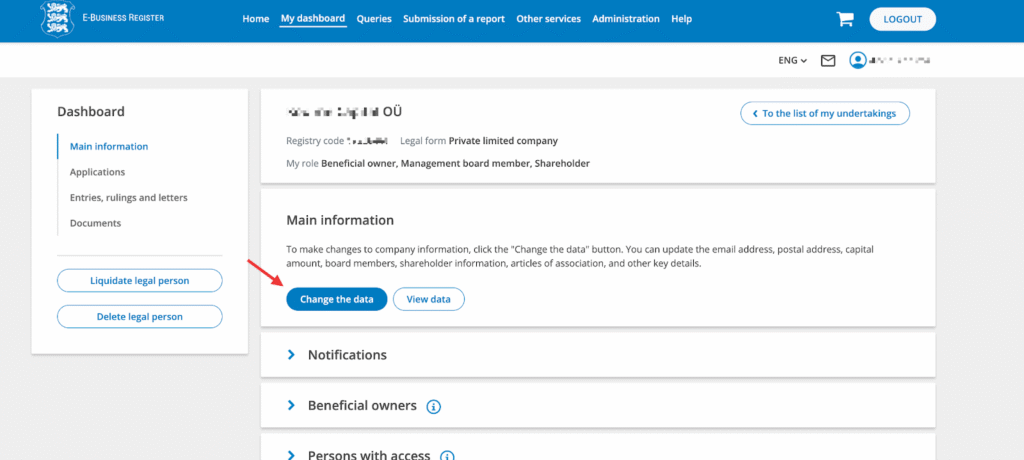Click info icon next to Beneficial owners

(x=433, y=406)
